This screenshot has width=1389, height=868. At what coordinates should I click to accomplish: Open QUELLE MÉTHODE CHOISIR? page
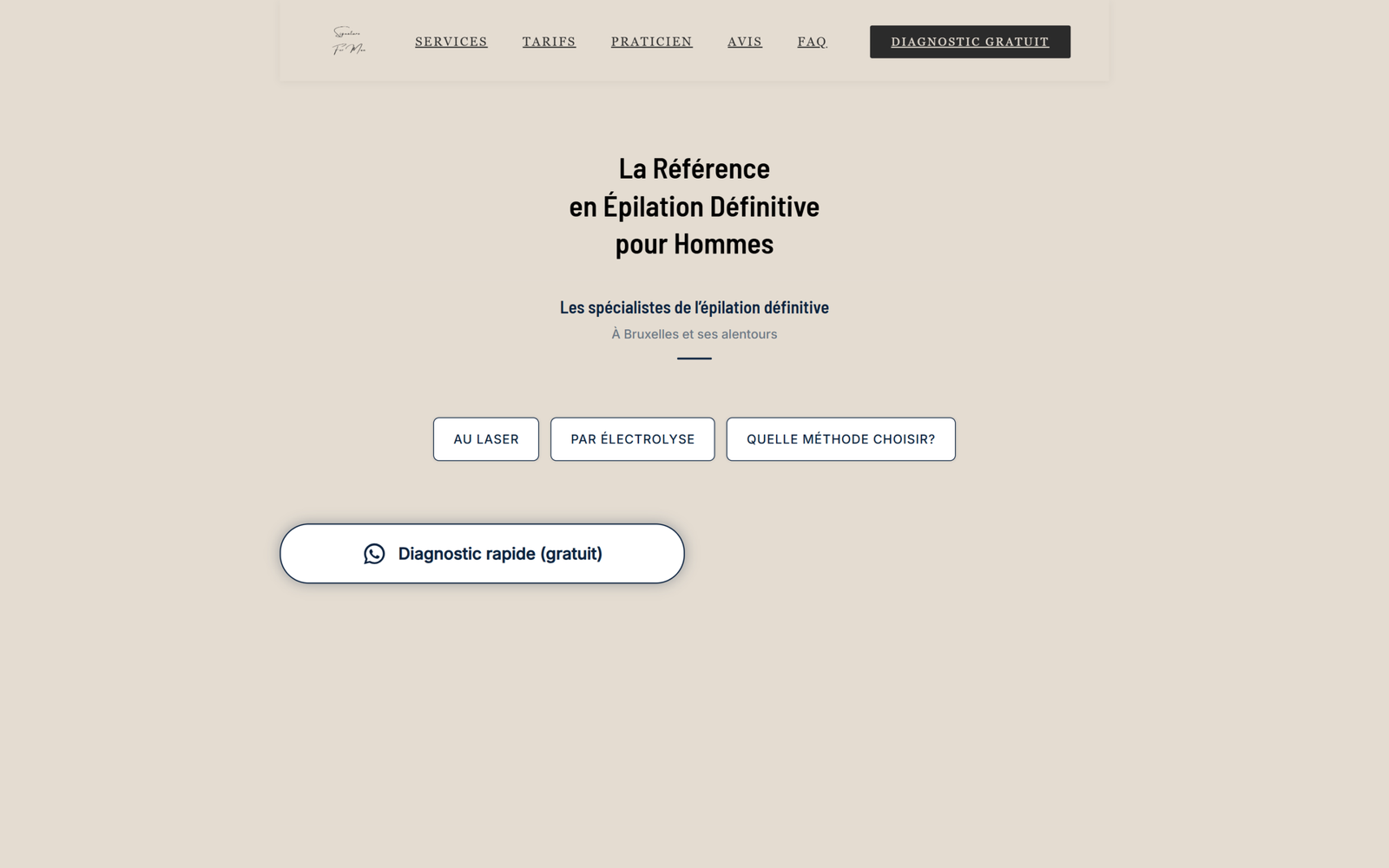point(840,439)
